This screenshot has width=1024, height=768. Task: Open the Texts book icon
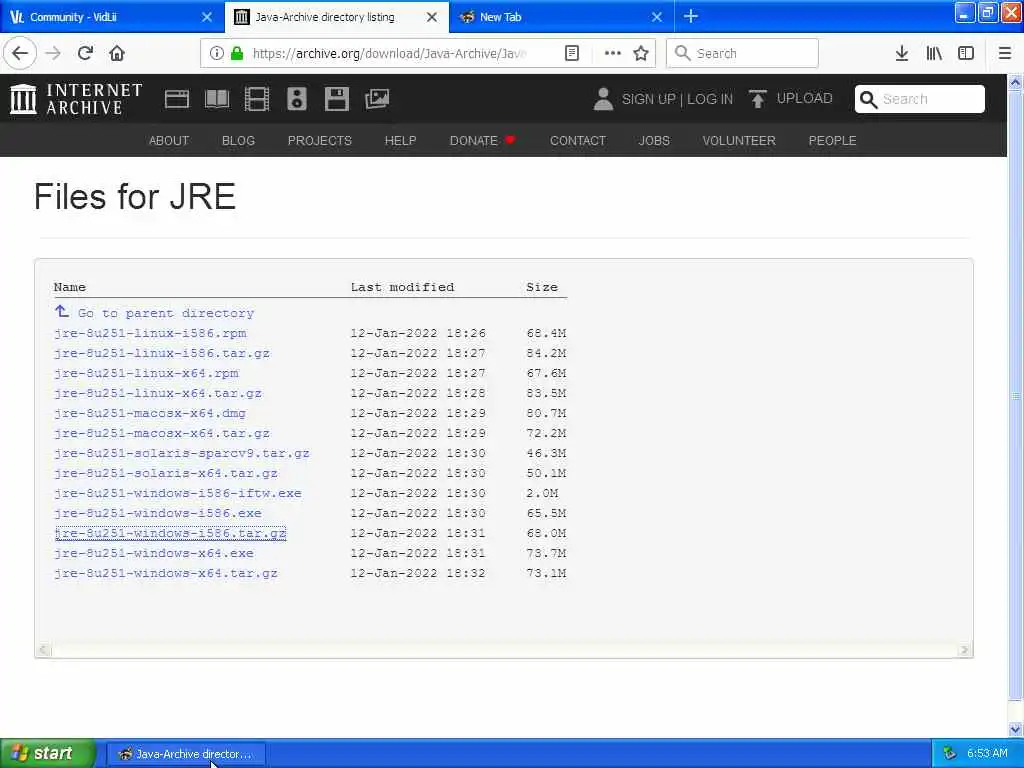[x=217, y=99]
